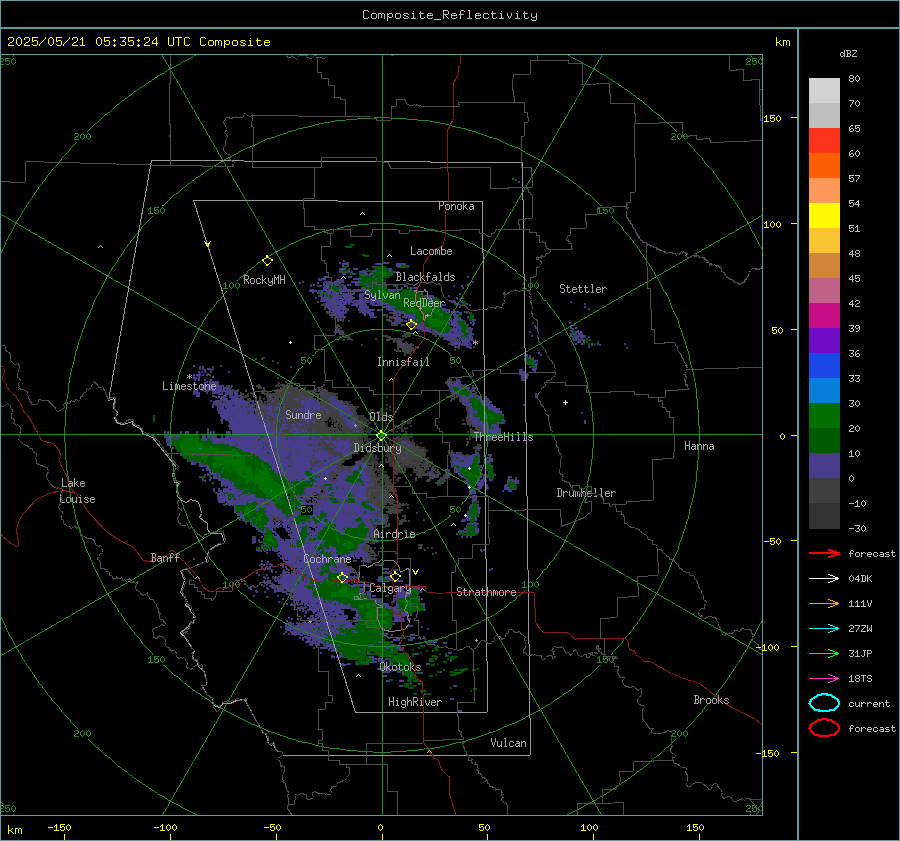Click the Vulcan city label
The image size is (900, 841).
508,743
